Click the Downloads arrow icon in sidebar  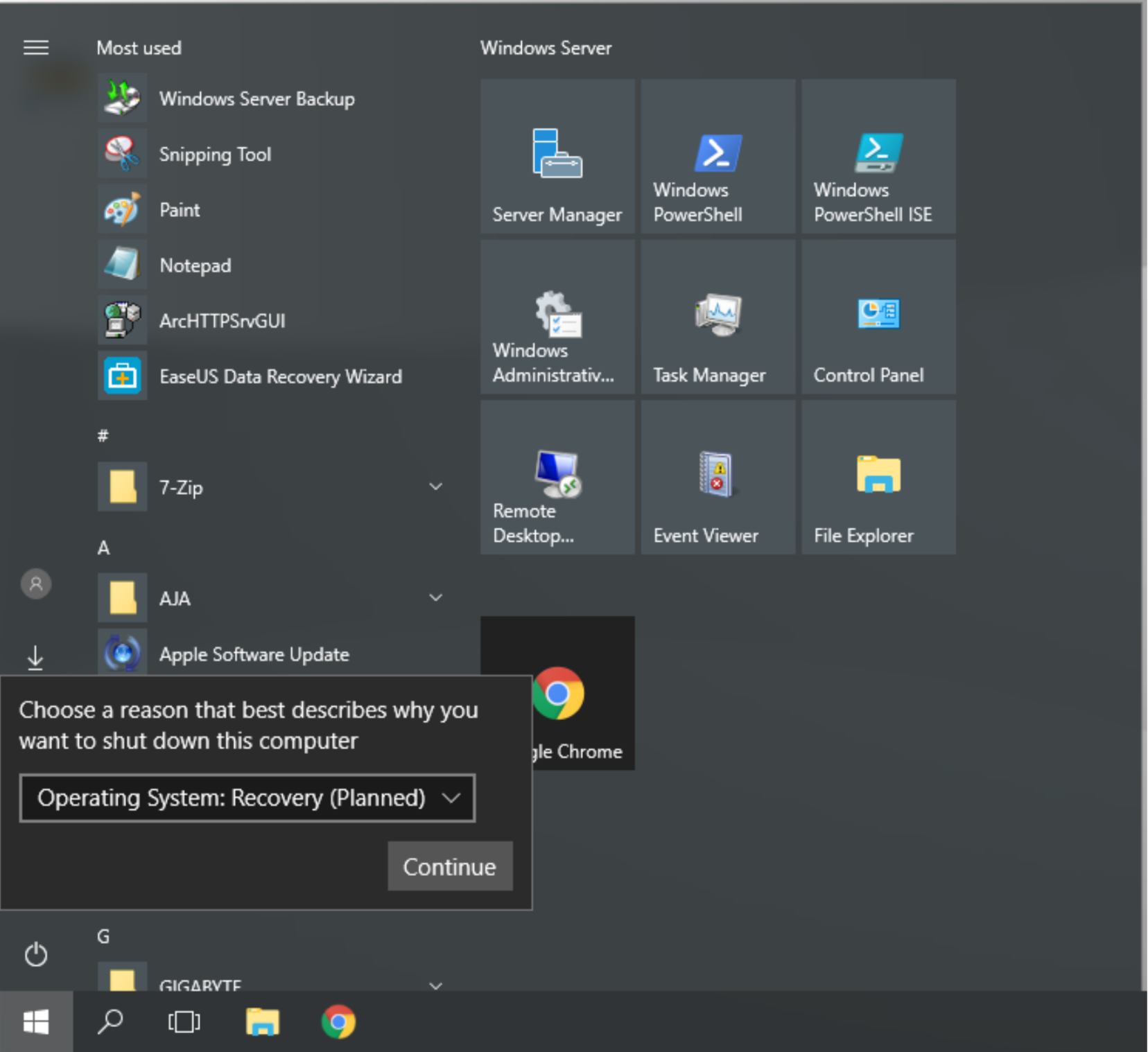[x=35, y=658]
